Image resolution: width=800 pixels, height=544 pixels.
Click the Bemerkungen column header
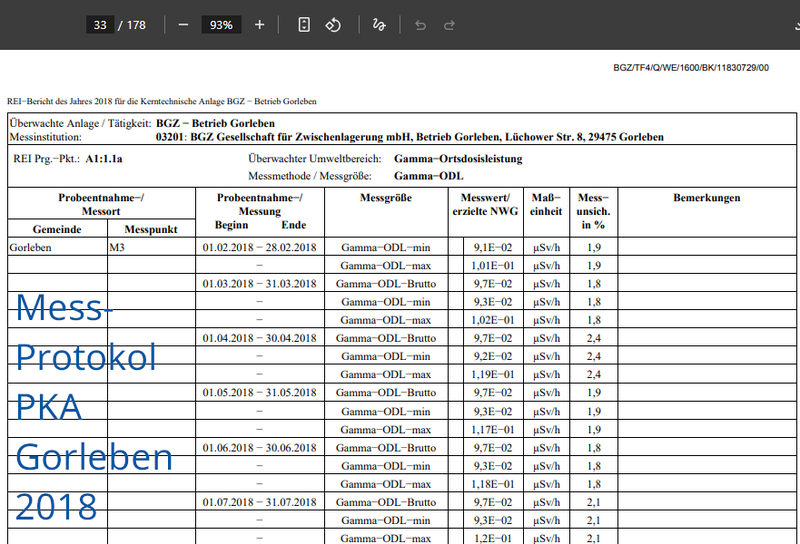coord(707,198)
